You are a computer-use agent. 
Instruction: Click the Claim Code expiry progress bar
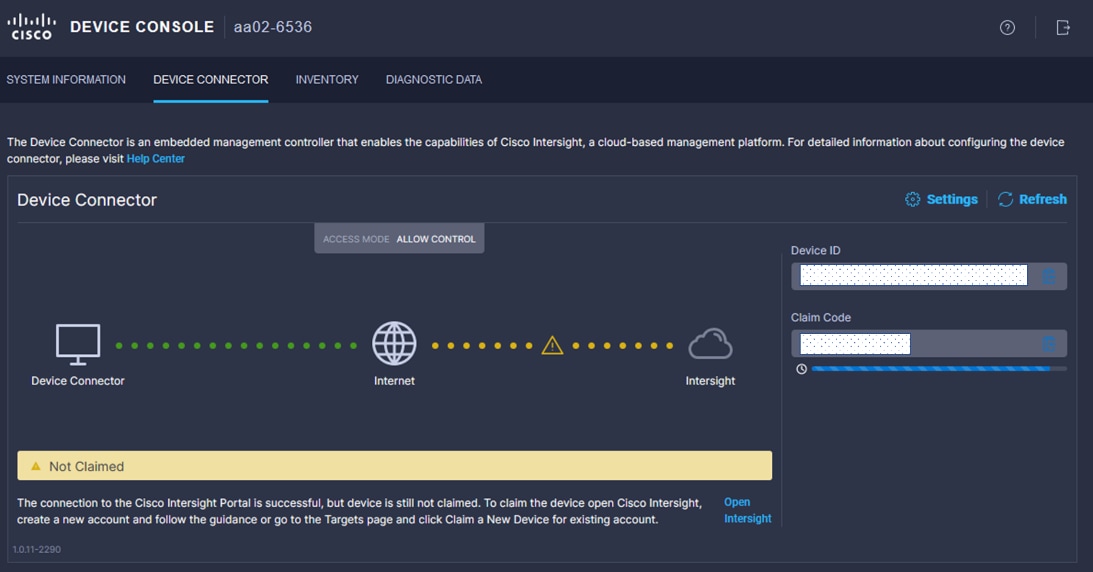(939, 369)
